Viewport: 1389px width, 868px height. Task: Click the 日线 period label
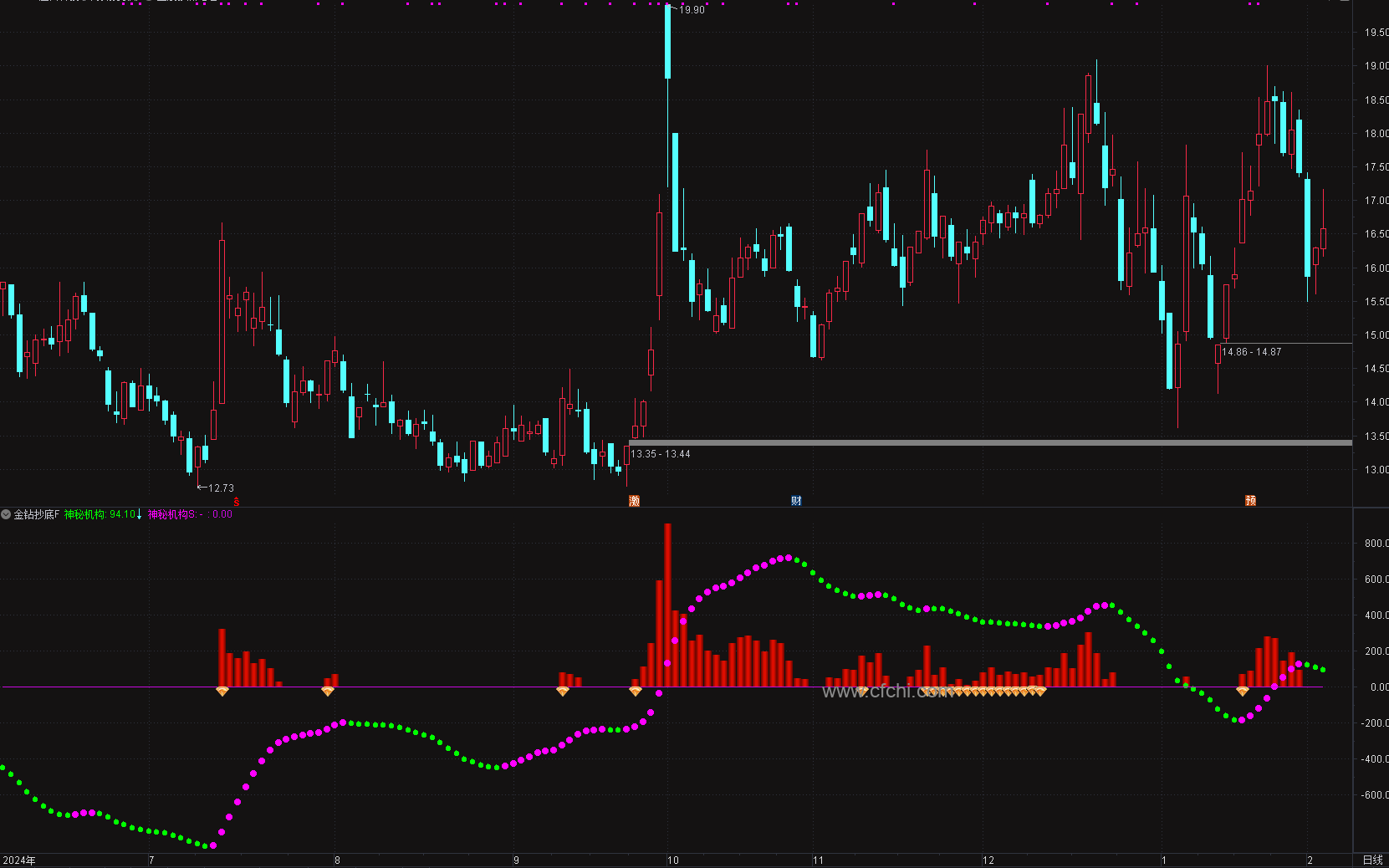[1372, 860]
